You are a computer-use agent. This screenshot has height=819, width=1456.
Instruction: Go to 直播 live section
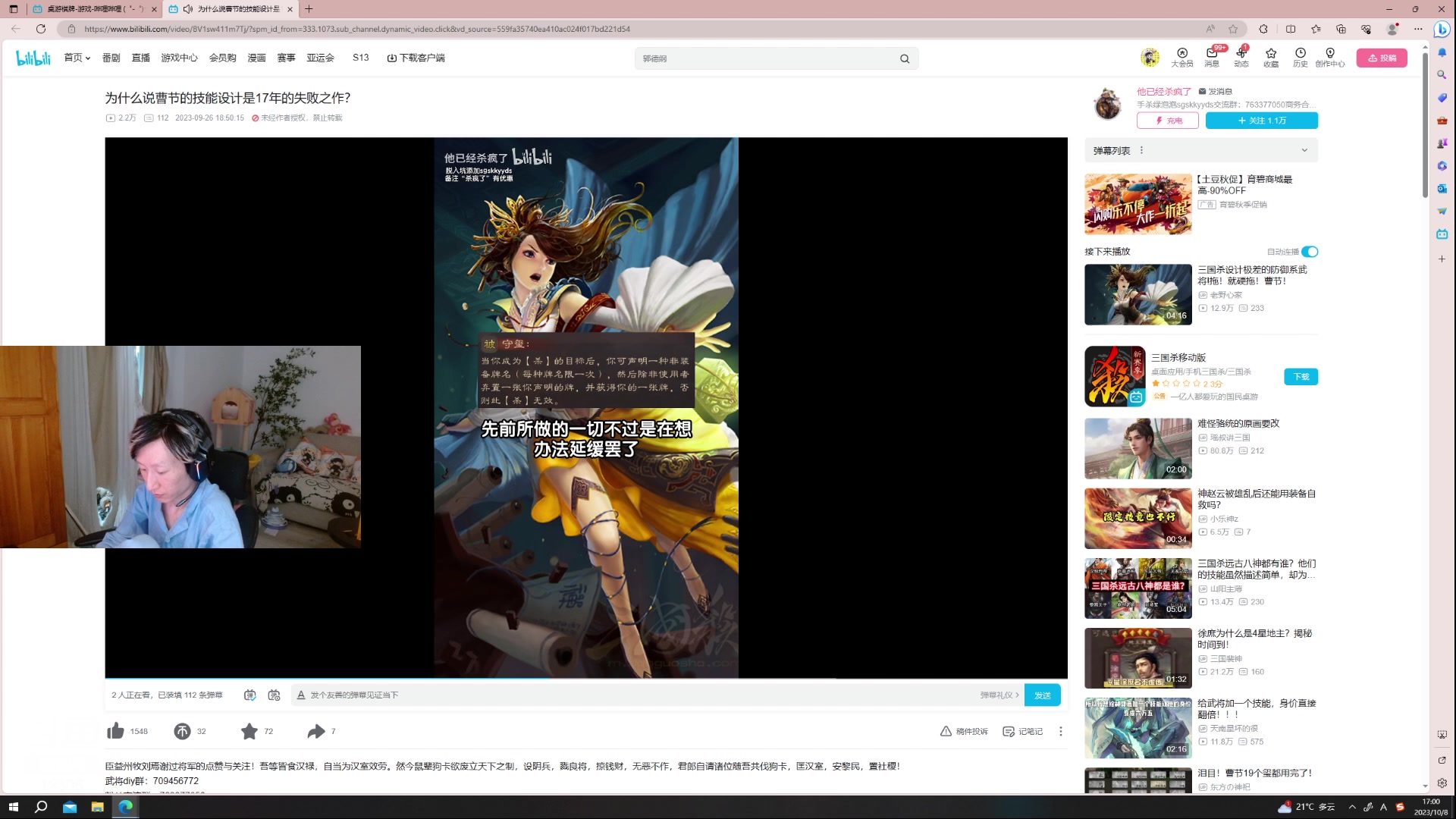[x=141, y=58]
